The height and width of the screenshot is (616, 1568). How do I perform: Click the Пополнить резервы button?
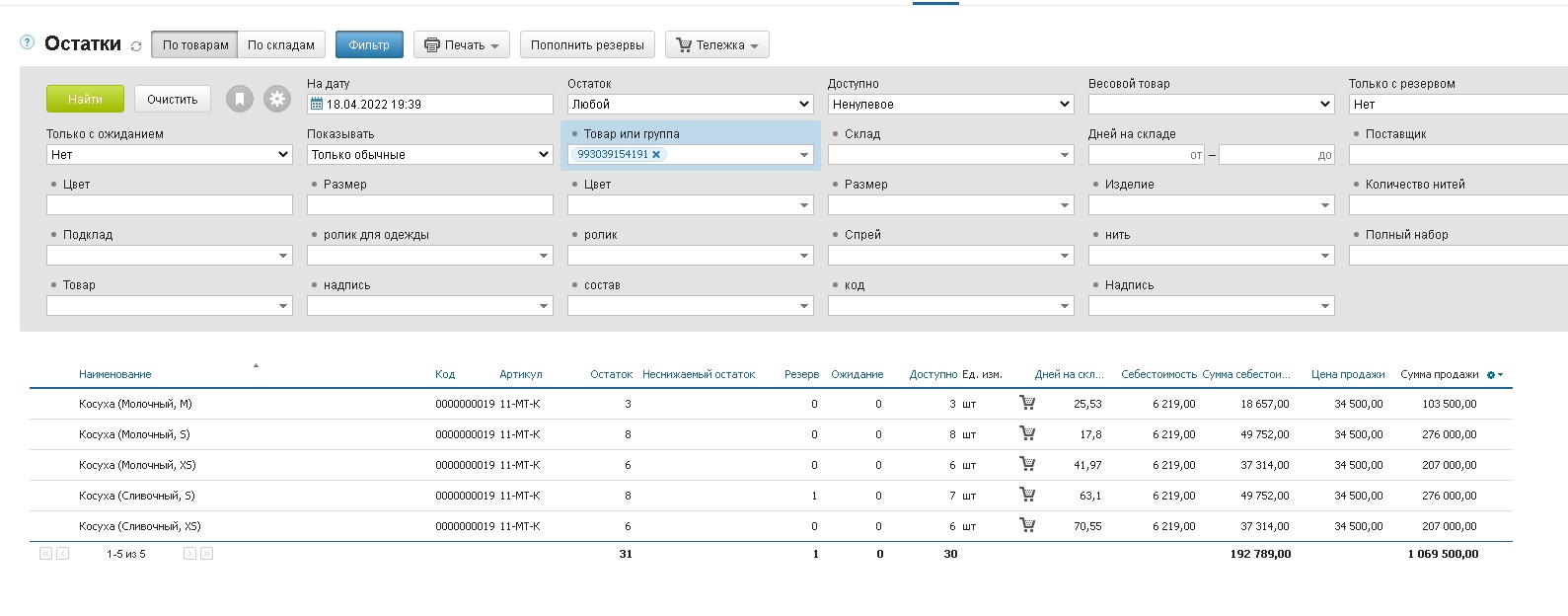(587, 44)
